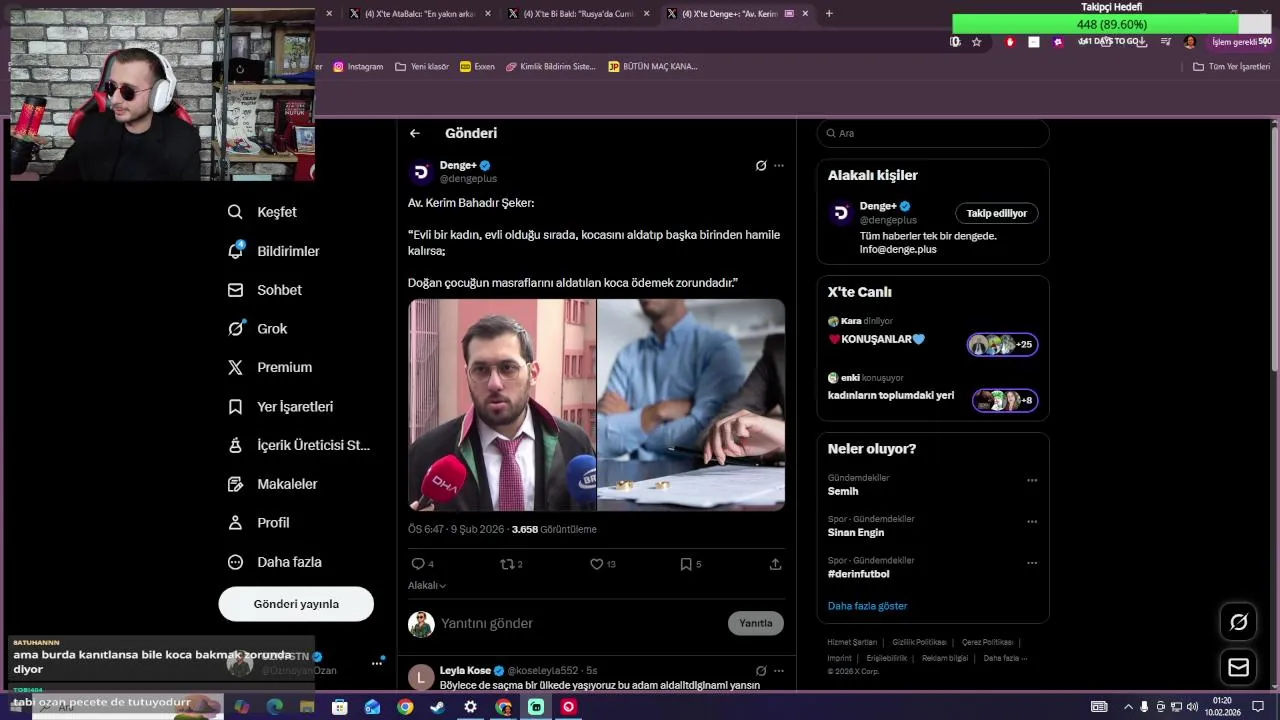This screenshot has height=720, width=1280.
Task: Open the BÜTÜN MAÇ KANA... bookmark
Action: pyautogui.click(x=653, y=67)
